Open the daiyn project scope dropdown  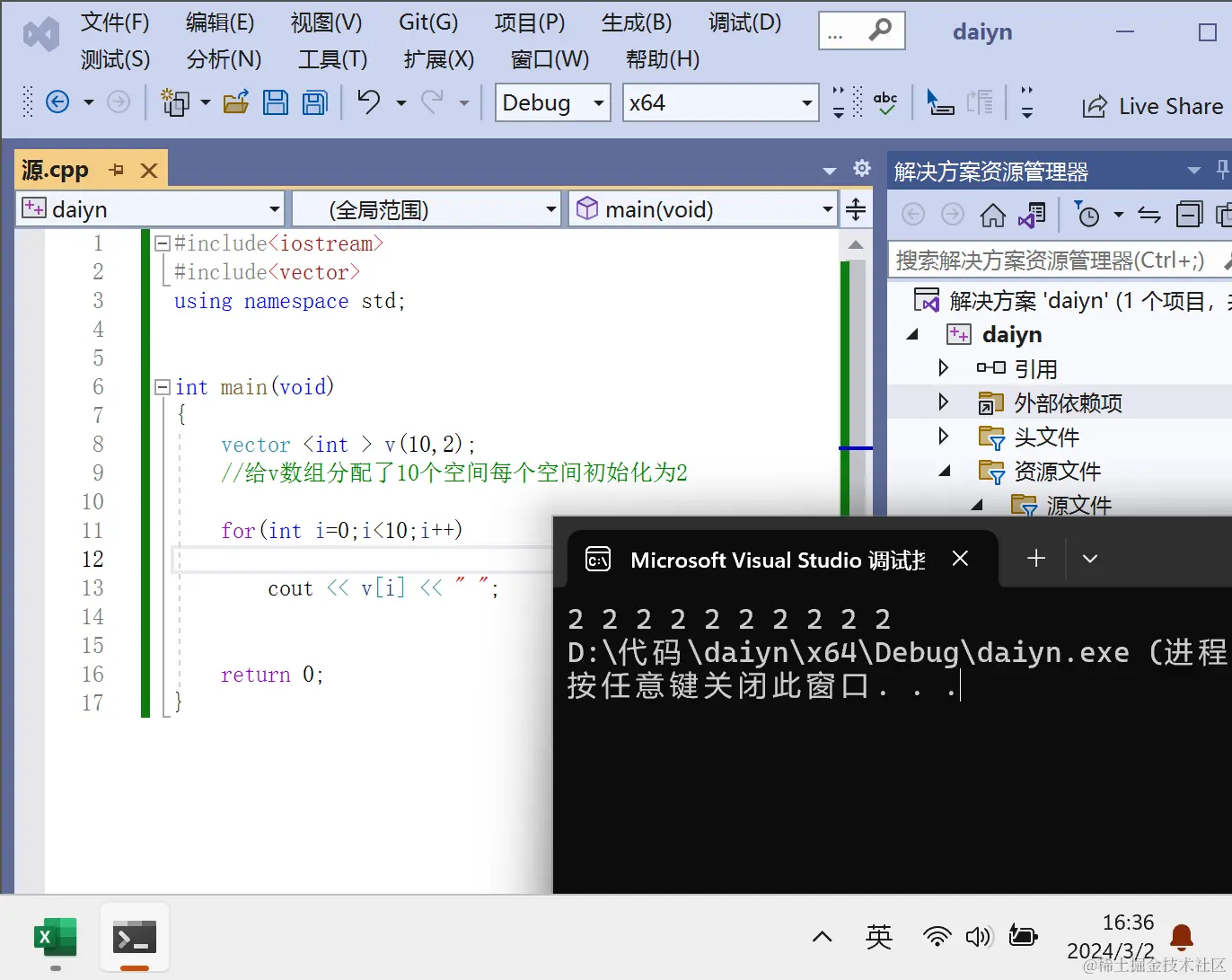click(151, 209)
